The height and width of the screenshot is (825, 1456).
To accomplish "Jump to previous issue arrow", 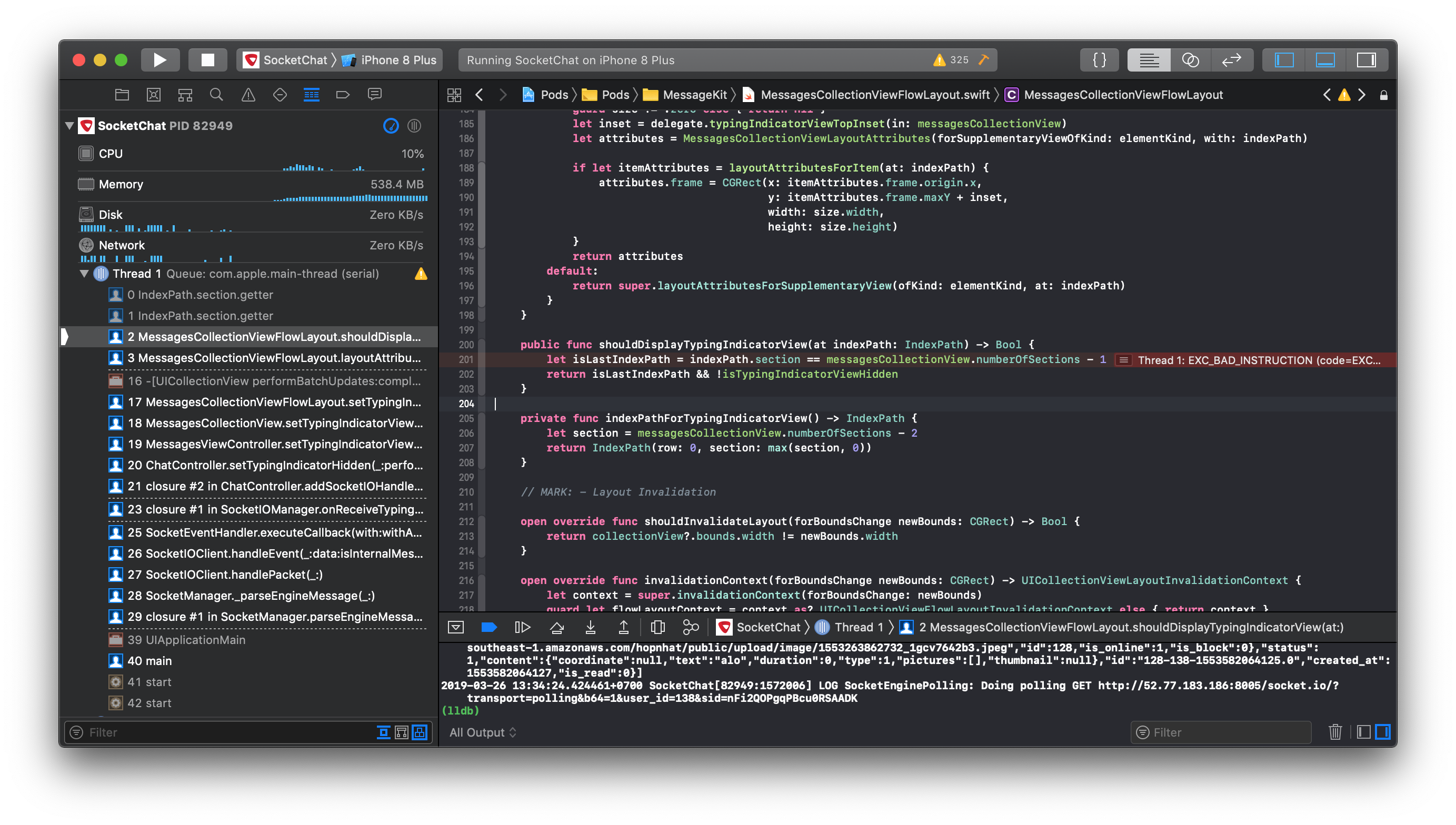I will [1326, 95].
